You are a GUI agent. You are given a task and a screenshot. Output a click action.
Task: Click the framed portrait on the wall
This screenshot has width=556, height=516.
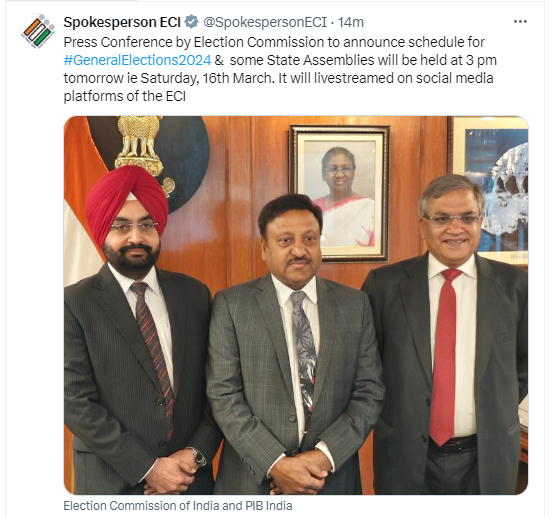[340, 193]
